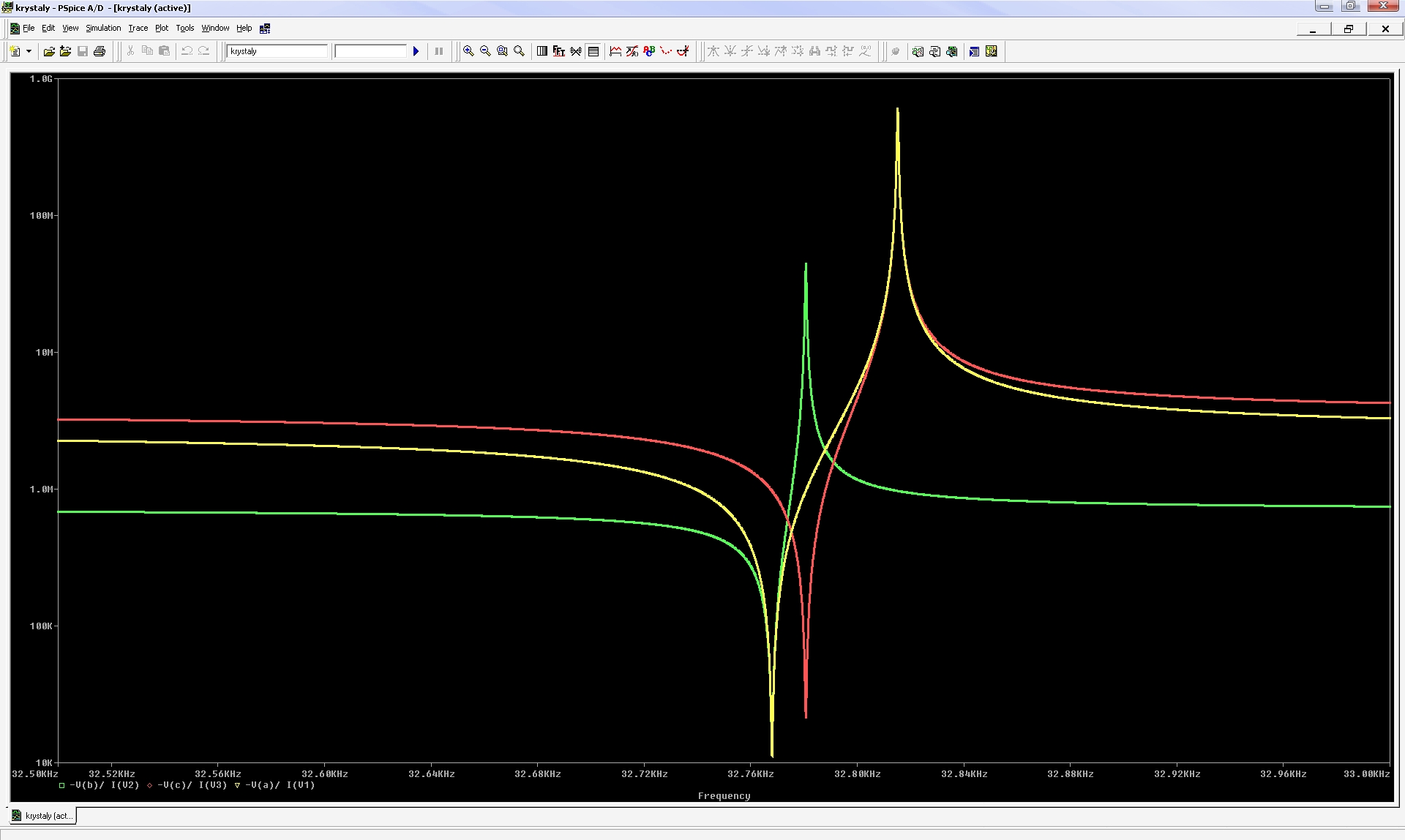Open the View menu
1405x840 pixels.
coord(70,28)
